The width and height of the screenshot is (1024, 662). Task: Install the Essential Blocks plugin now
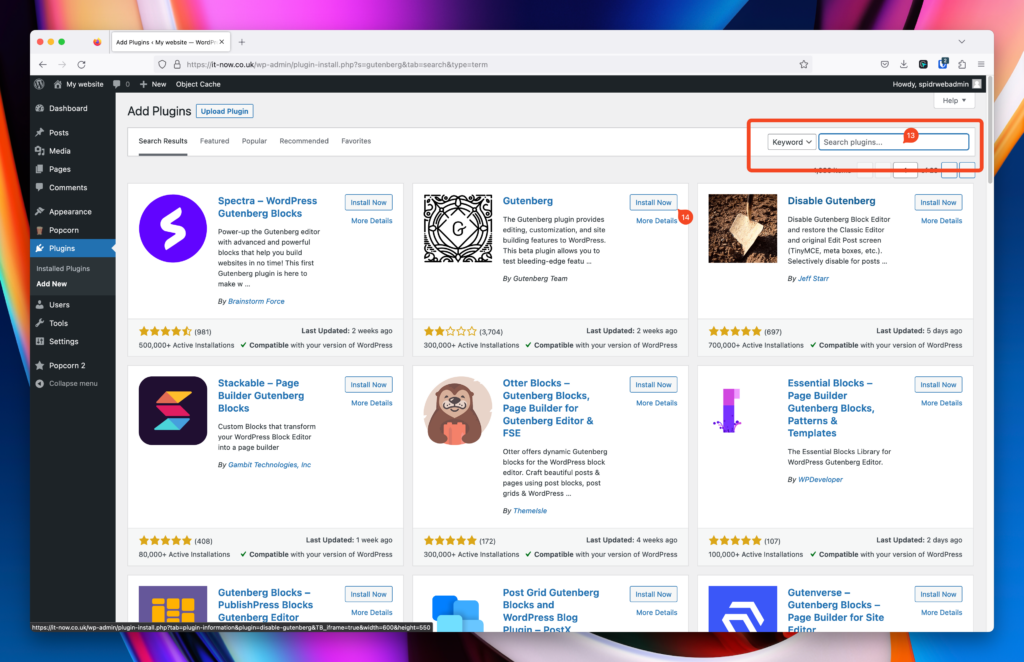point(938,385)
